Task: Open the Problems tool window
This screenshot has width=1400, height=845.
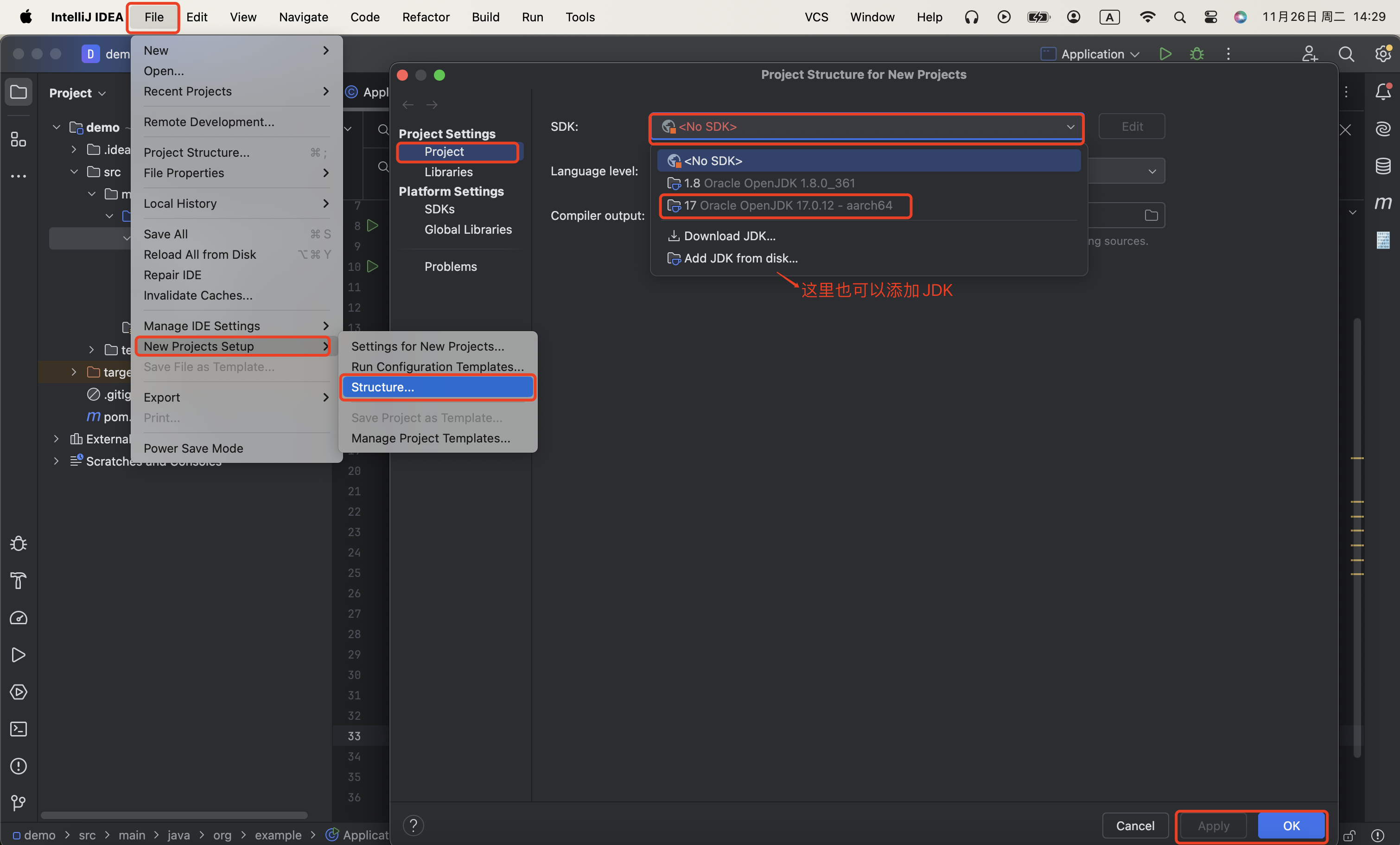Action: point(19,767)
